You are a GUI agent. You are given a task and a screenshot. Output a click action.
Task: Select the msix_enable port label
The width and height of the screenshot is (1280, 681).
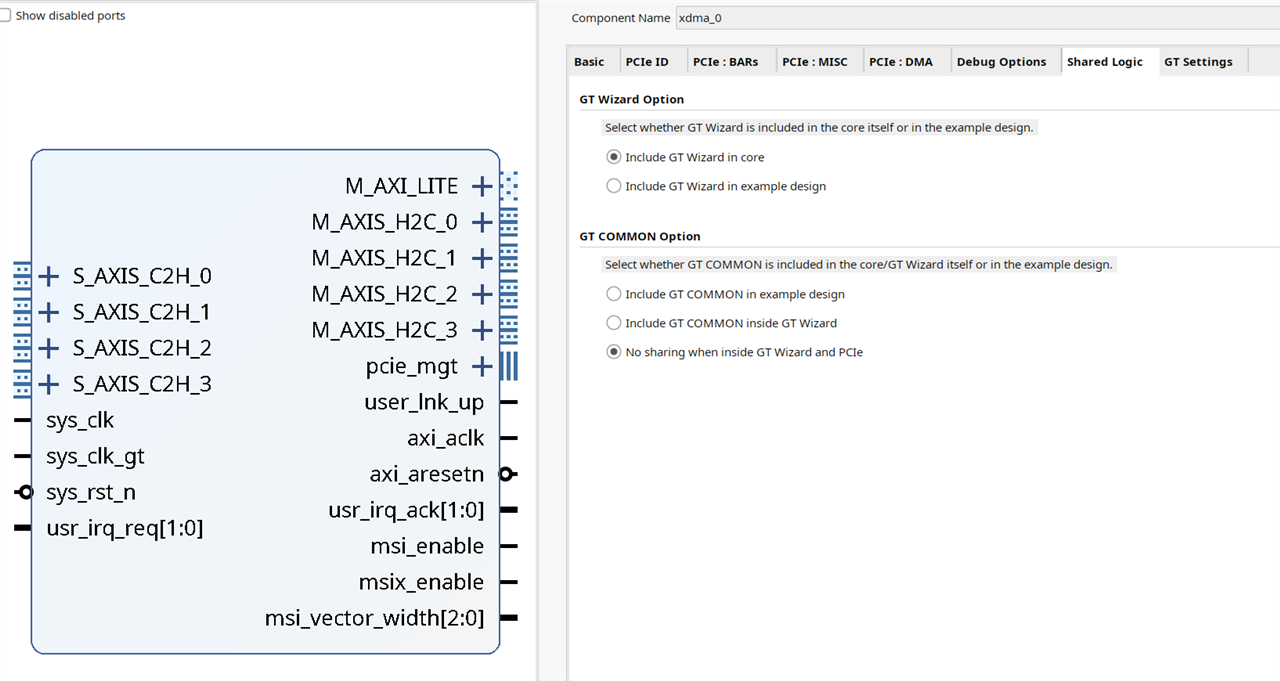click(422, 582)
